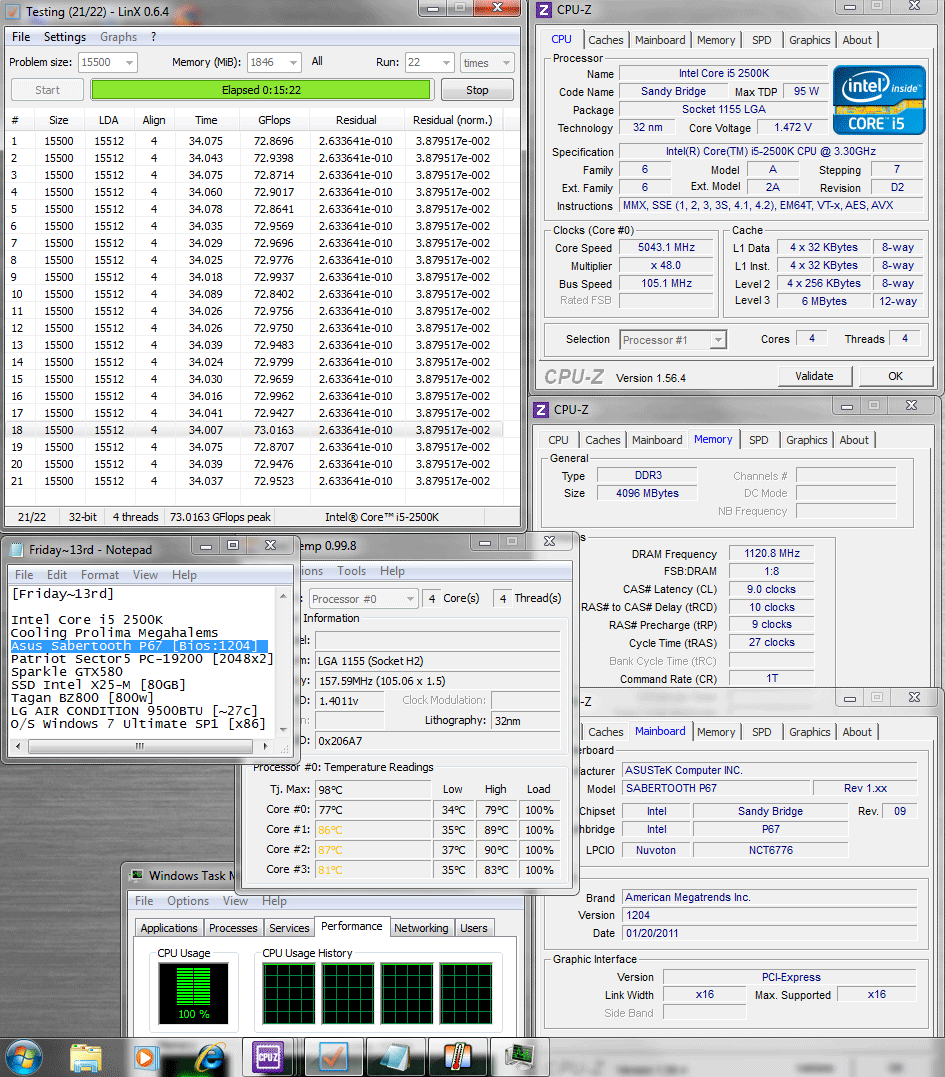Click the Core Speed value 5043.1 MHz
This screenshot has width=945, height=1077.
[666, 247]
